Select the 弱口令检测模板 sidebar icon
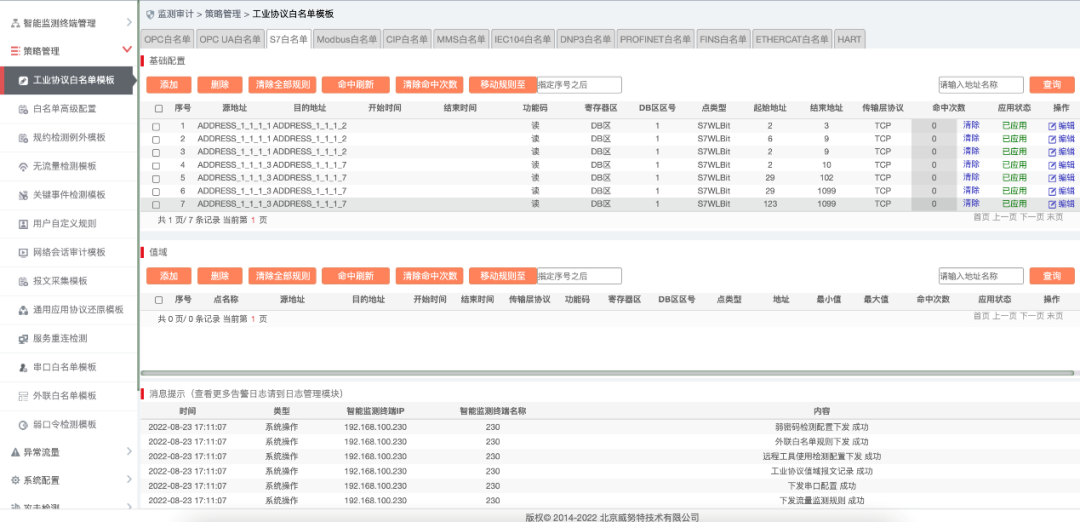Screen dimensions: 1080x522 [x=23, y=425]
